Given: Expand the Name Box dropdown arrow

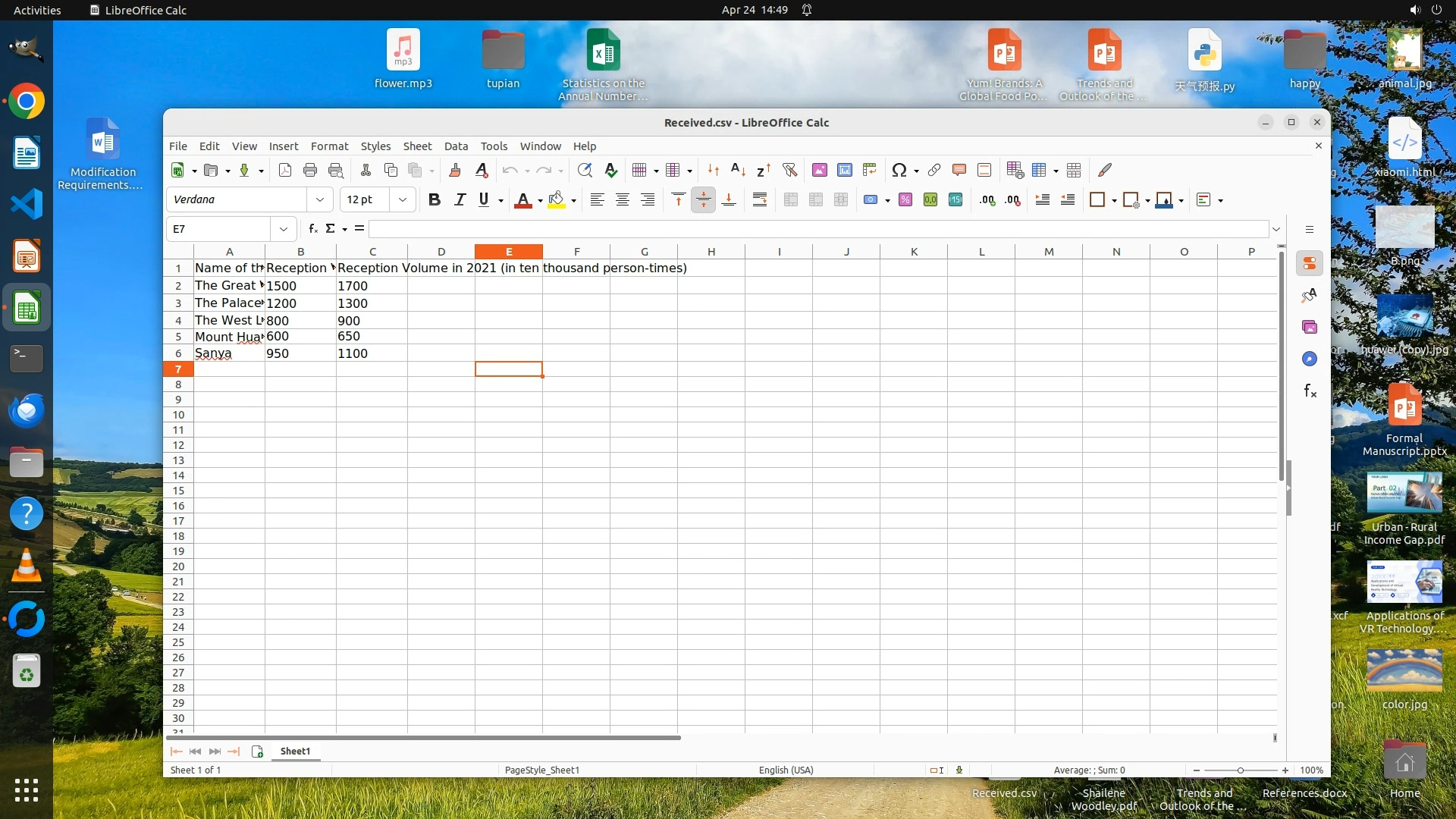Looking at the screenshot, I should [284, 228].
